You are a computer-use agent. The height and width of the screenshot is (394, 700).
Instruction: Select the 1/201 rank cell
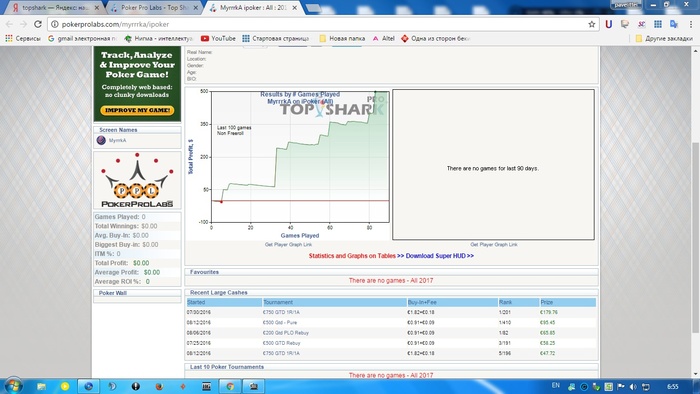click(x=505, y=312)
